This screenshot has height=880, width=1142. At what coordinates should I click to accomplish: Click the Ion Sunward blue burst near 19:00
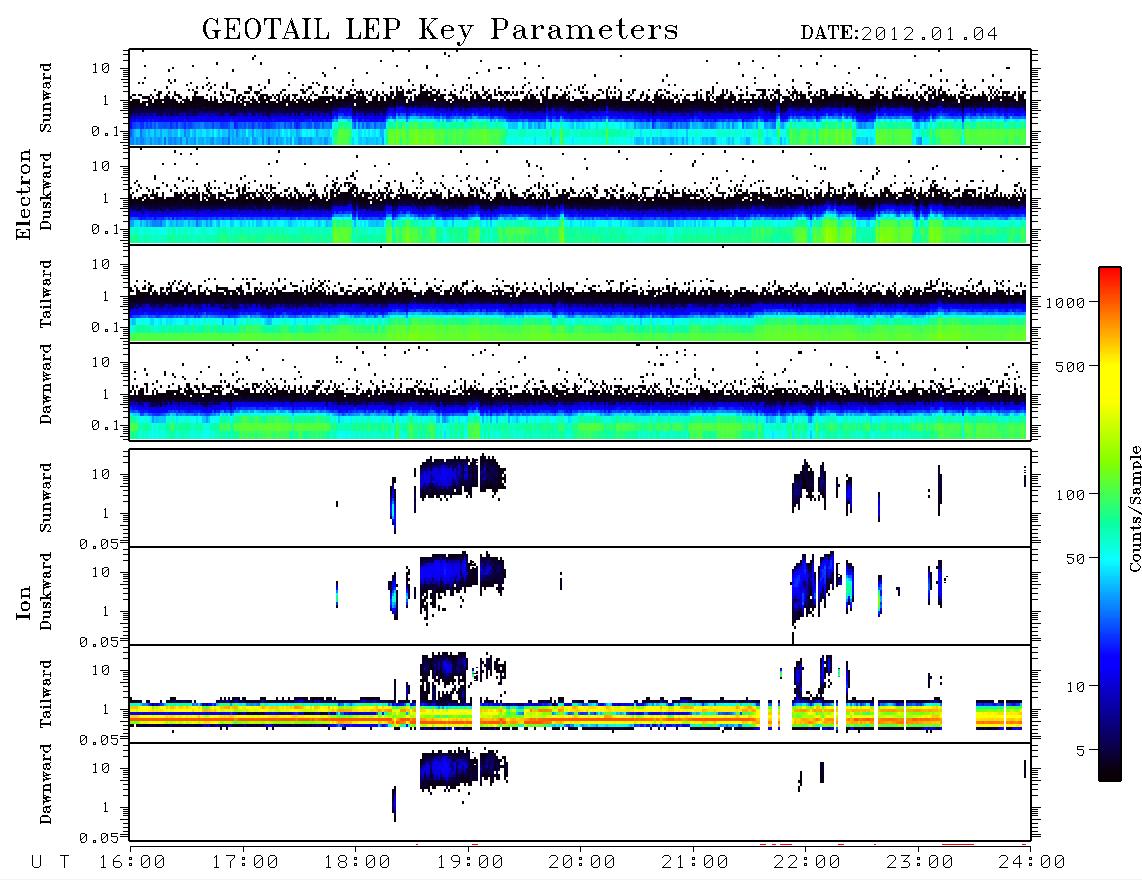point(462,477)
